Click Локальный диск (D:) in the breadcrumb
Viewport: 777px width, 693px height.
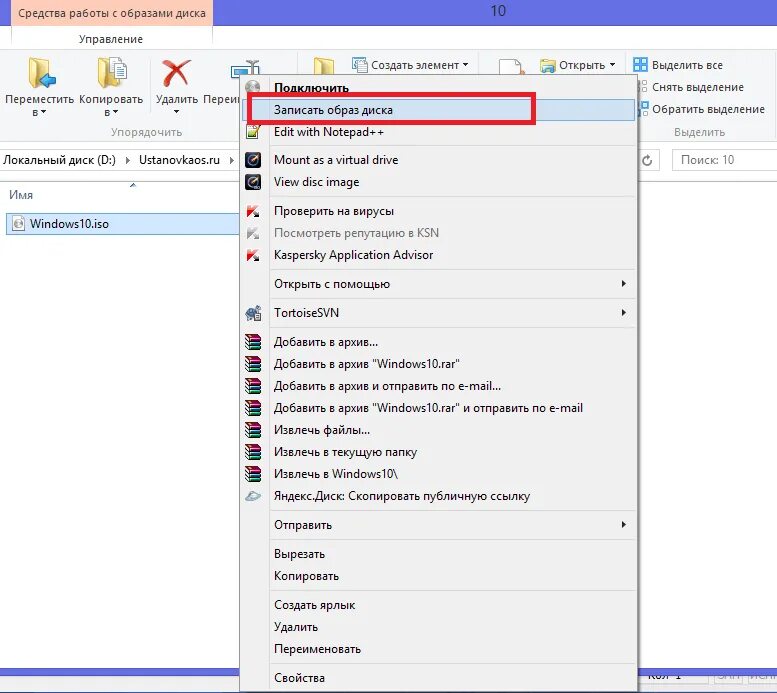click(x=59, y=160)
